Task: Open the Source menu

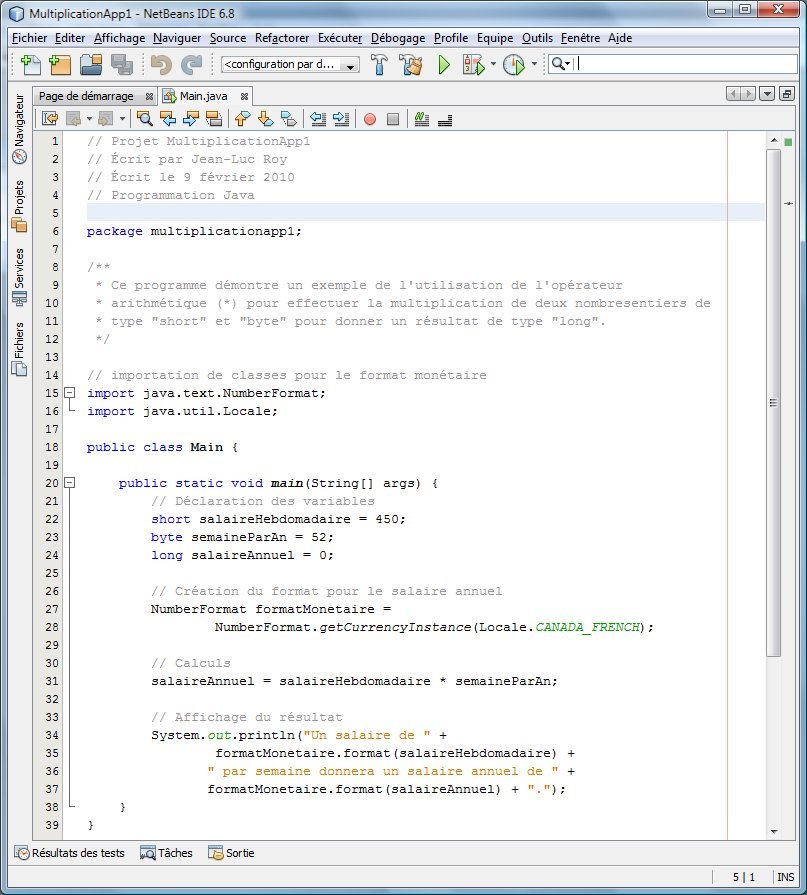Action: (228, 38)
